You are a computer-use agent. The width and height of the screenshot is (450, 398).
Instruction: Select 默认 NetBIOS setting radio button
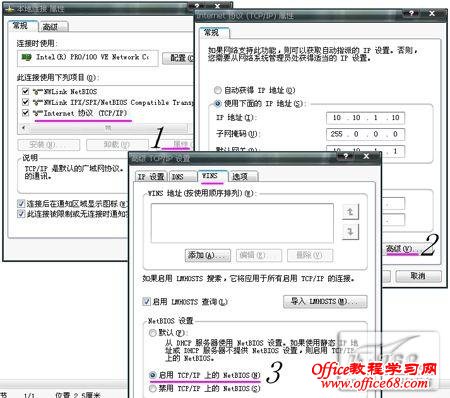tap(153, 333)
